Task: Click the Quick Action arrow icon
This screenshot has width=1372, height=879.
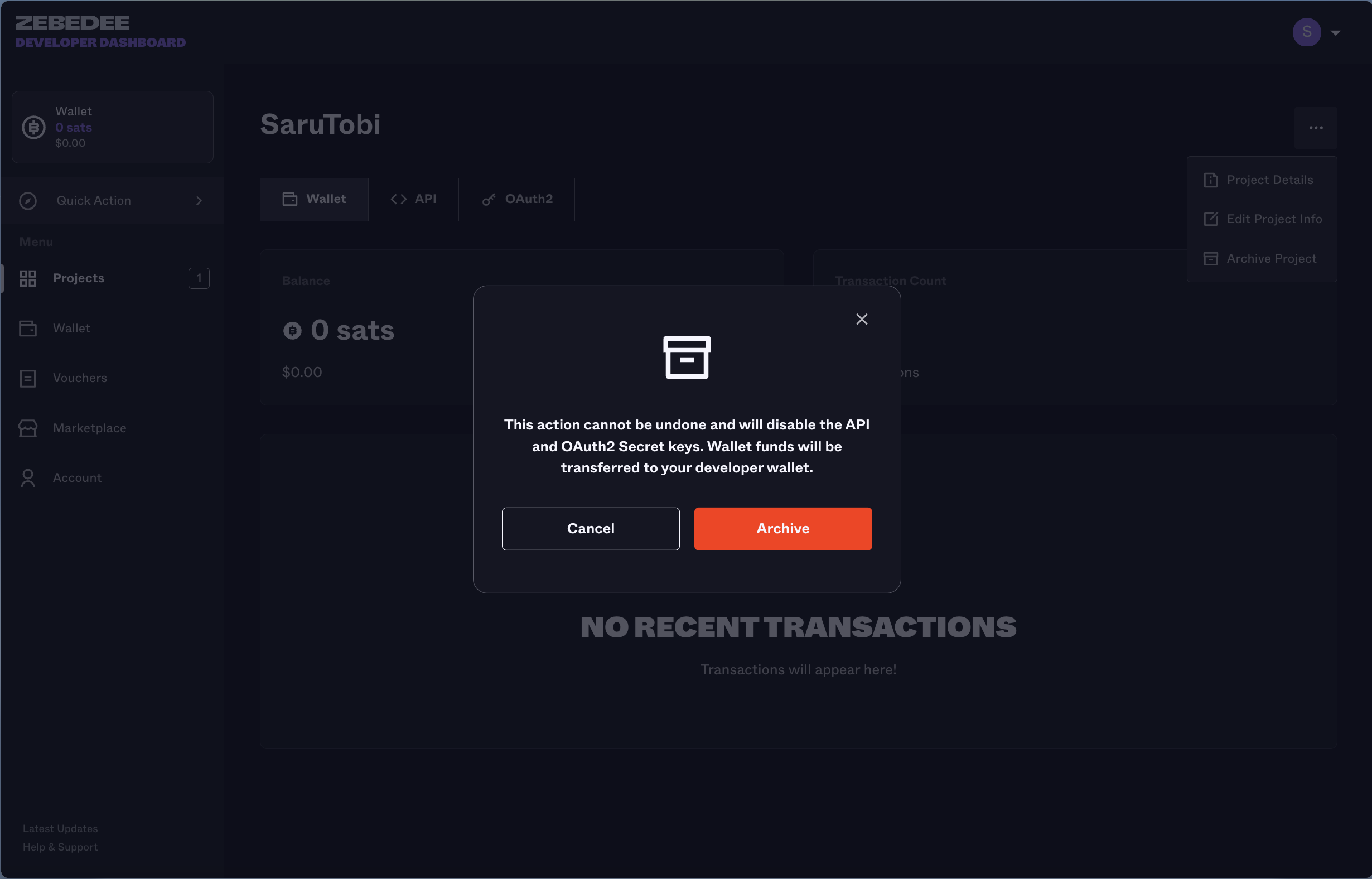Action: tap(199, 200)
